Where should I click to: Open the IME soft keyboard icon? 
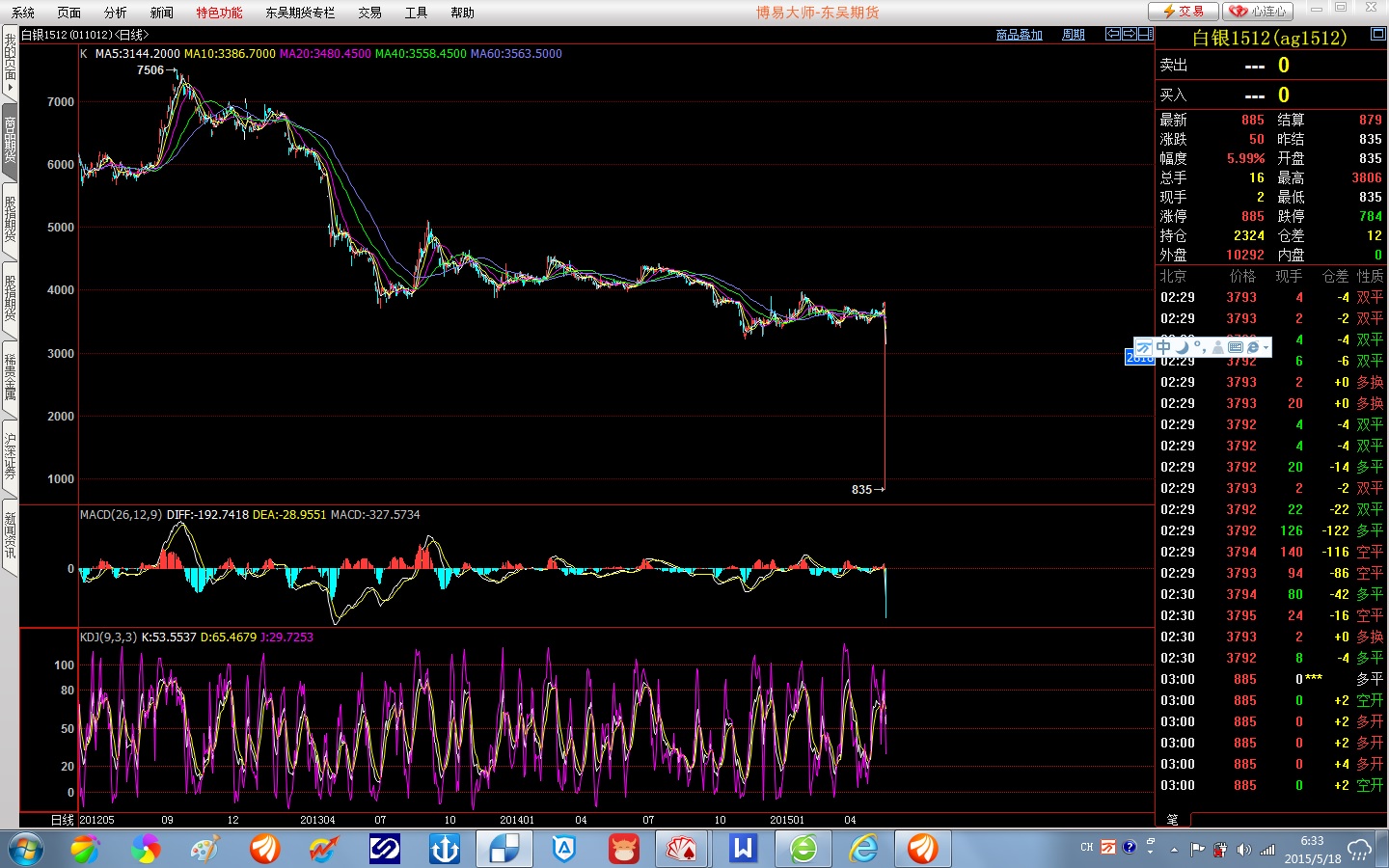[1235, 347]
